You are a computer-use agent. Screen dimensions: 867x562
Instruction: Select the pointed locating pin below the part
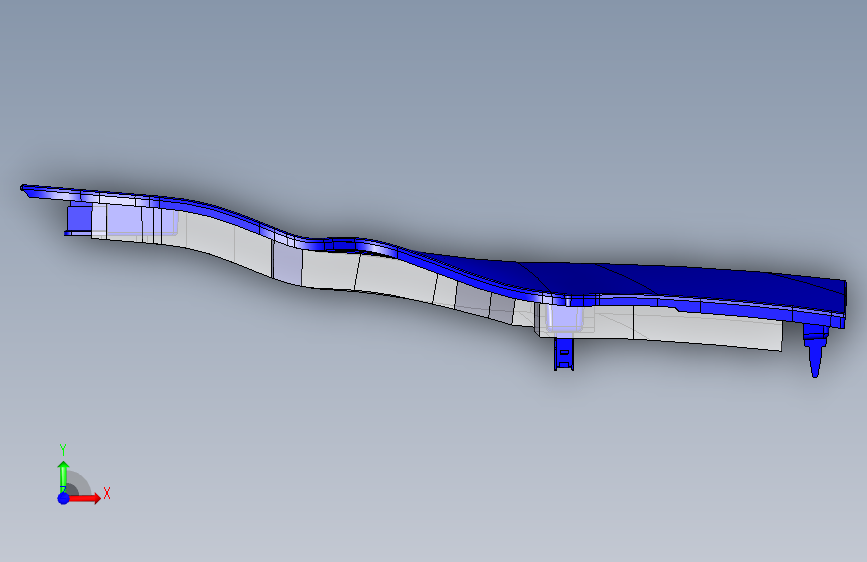[815, 351]
